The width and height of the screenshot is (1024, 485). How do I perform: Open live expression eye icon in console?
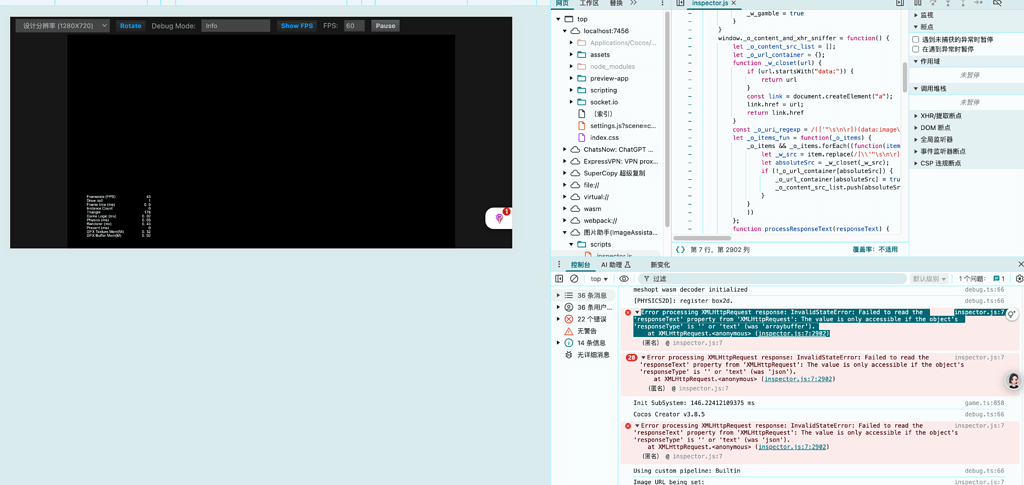point(624,279)
